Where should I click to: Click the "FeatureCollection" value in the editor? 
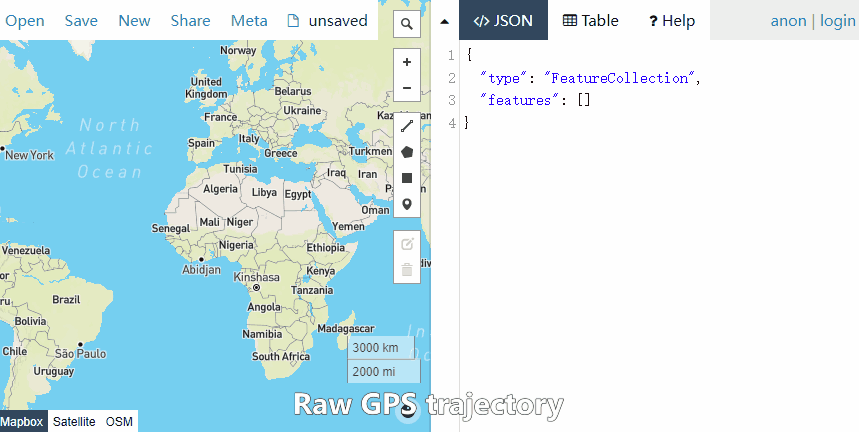pyautogui.click(x=620, y=78)
